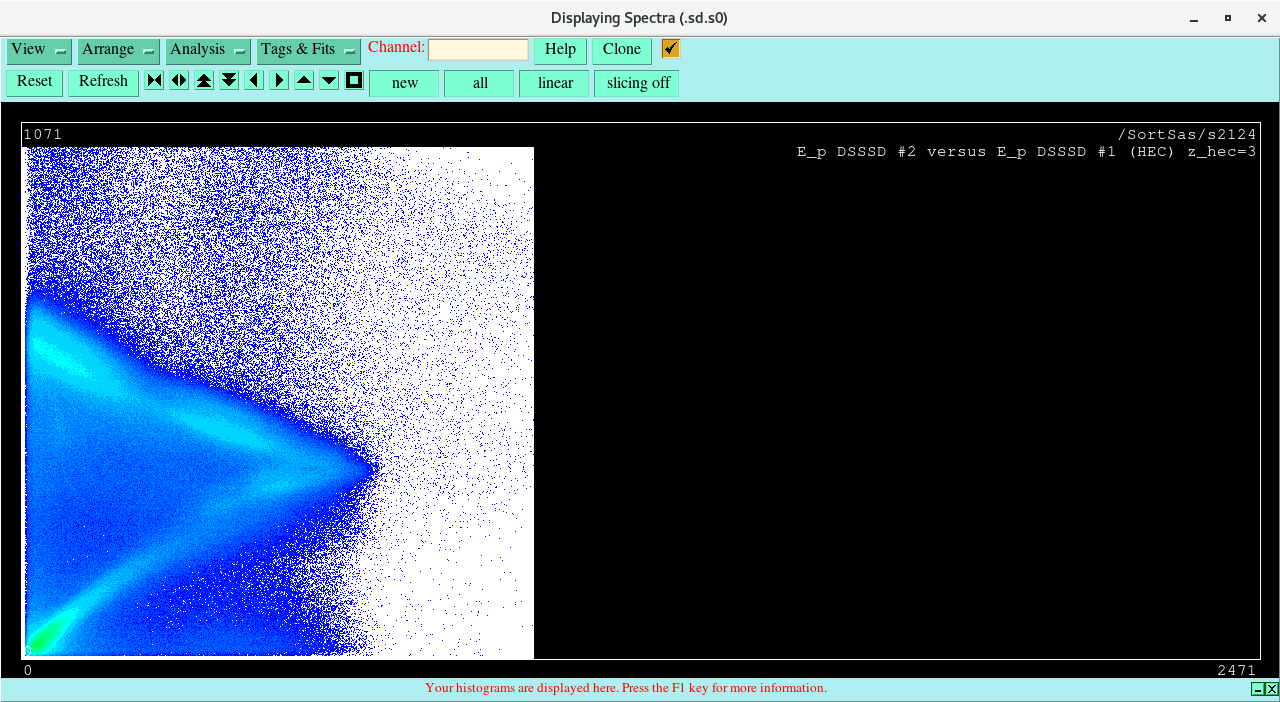
Task: Shift the spectrum right with the right arrow
Action: [279, 81]
